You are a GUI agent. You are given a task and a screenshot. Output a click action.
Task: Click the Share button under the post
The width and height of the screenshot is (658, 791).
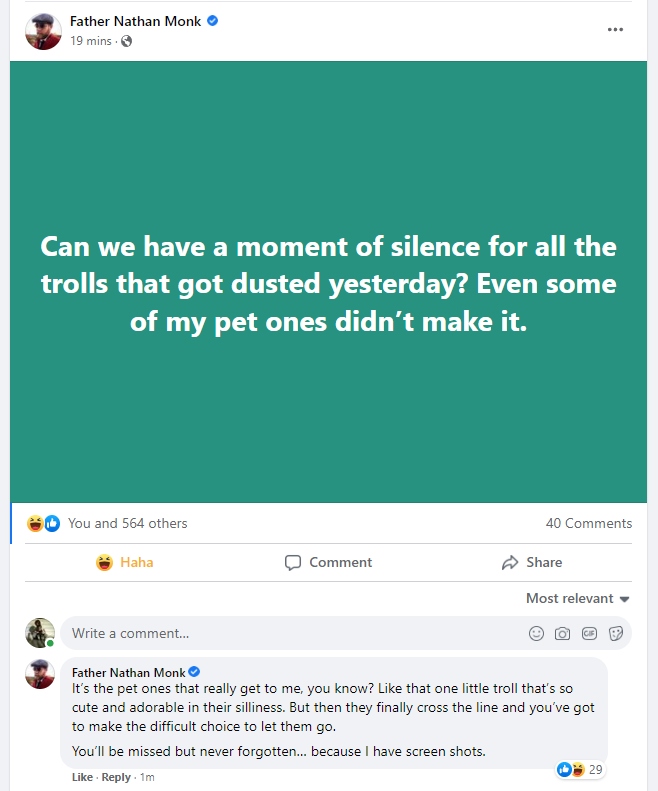532,562
